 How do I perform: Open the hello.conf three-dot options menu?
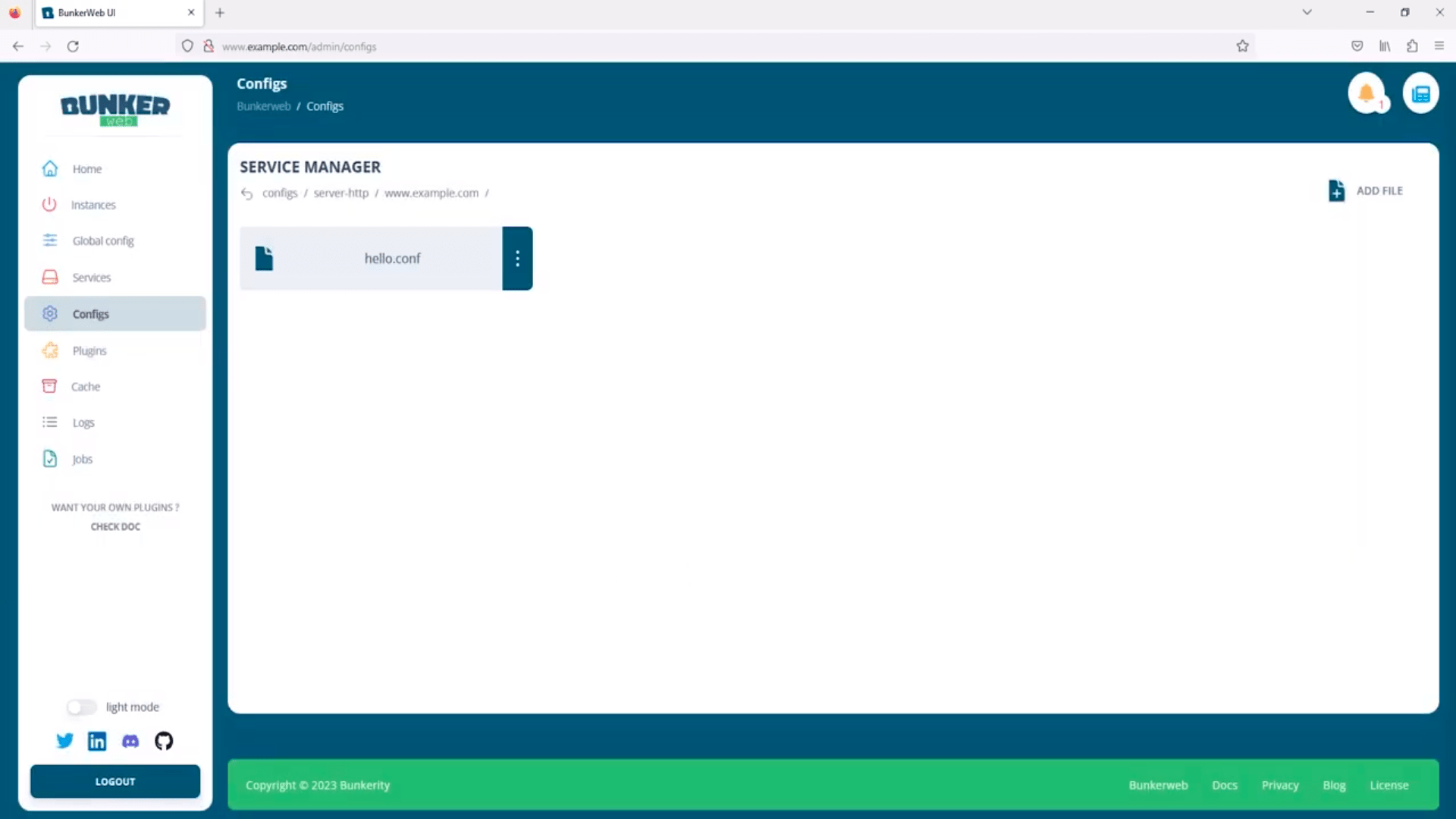[517, 259]
